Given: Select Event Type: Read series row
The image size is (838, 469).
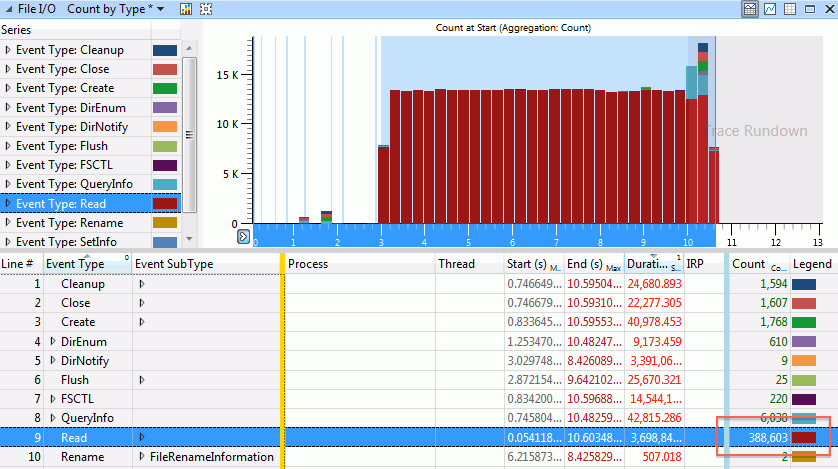Looking at the screenshot, I should coord(90,204).
